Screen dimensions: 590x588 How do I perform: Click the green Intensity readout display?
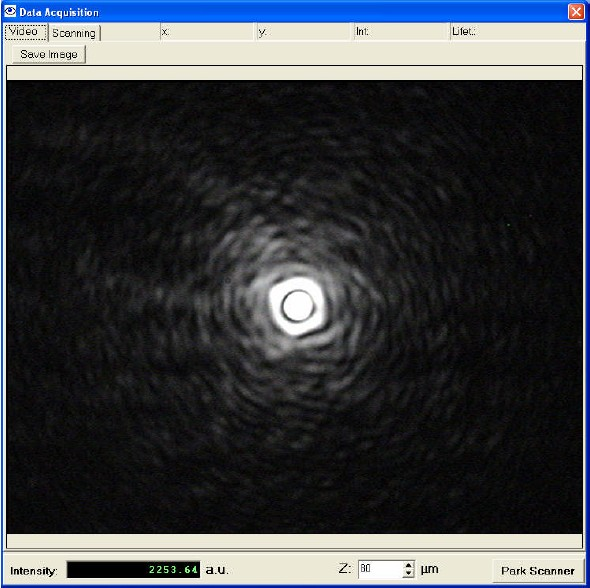point(133,570)
